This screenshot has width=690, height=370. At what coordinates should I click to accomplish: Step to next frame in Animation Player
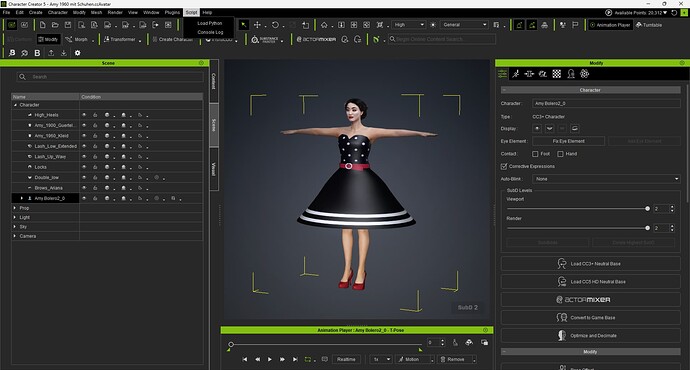tap(283, 359)
